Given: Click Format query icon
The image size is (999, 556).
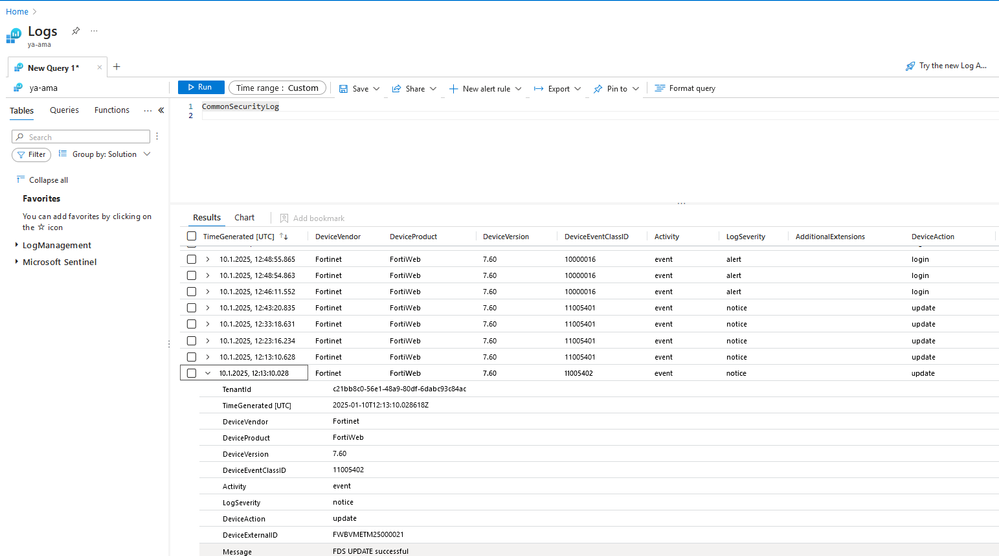Looking at the screenshot, I should coord(660,89).
